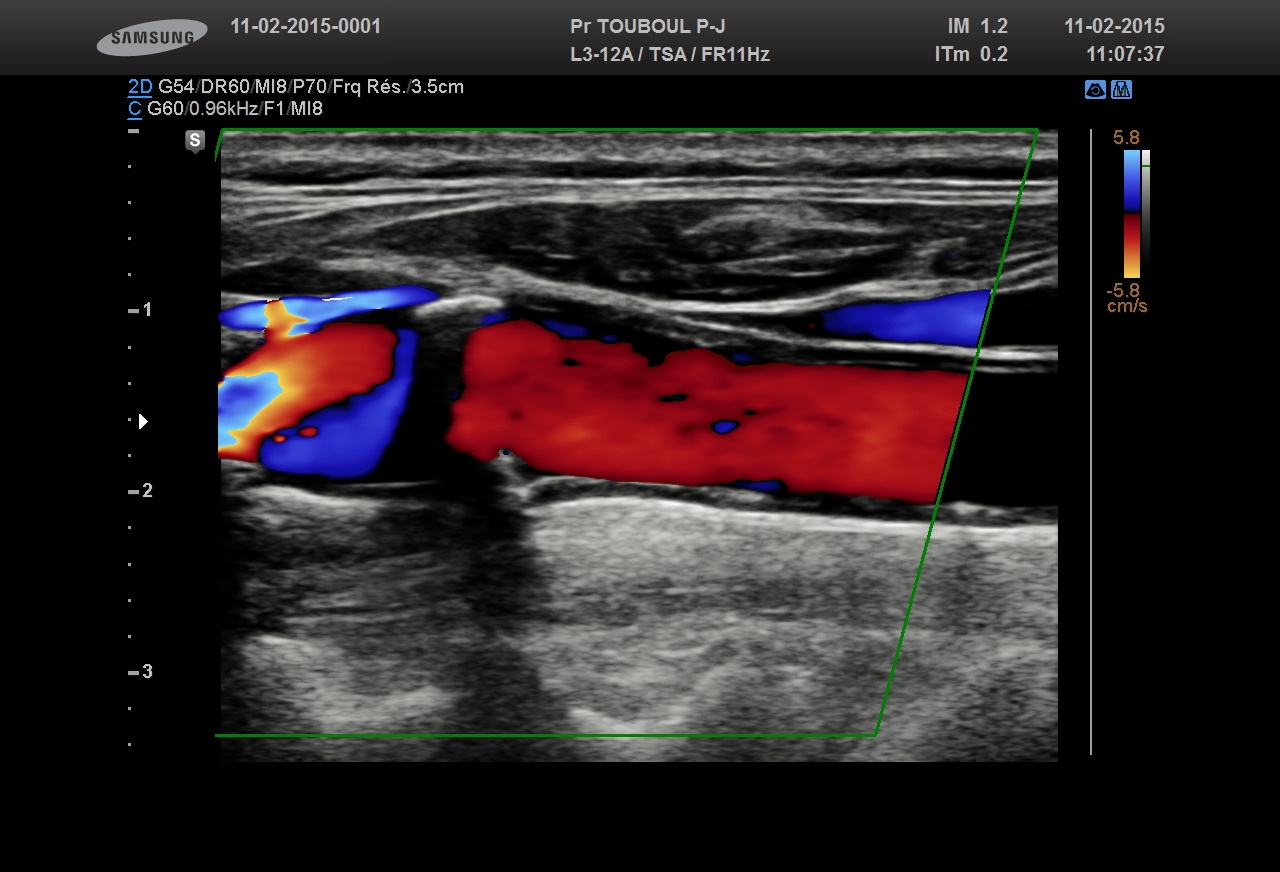Select the C color mode label
This screenshot has width=1280, height=872.
[x=134, y=109]
